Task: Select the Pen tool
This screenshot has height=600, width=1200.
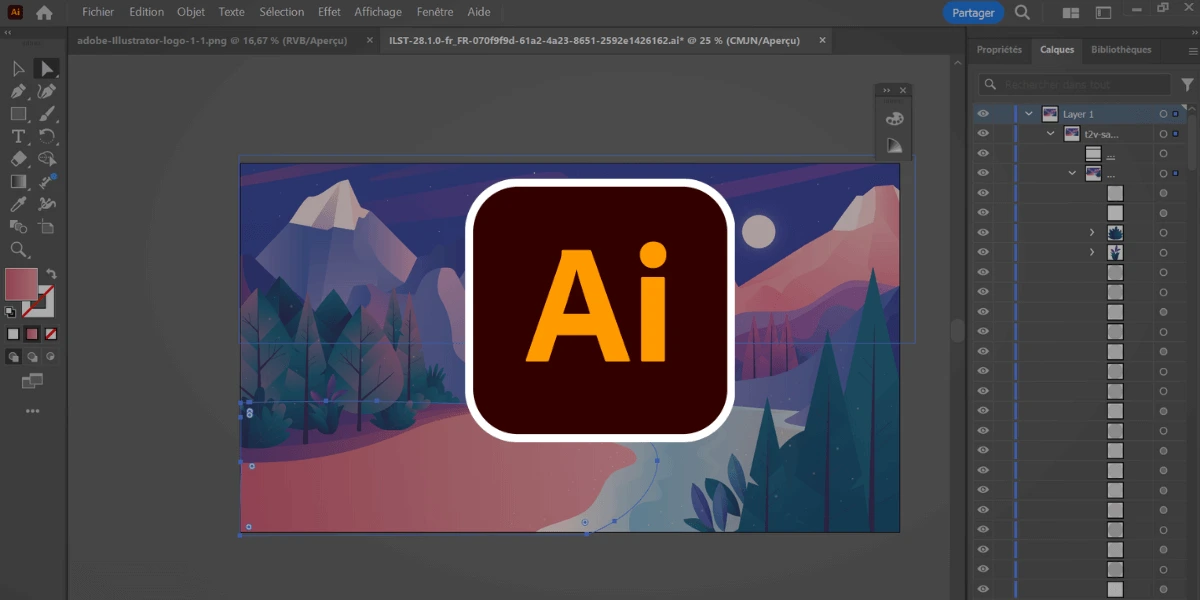Action: tap(18, 91)
